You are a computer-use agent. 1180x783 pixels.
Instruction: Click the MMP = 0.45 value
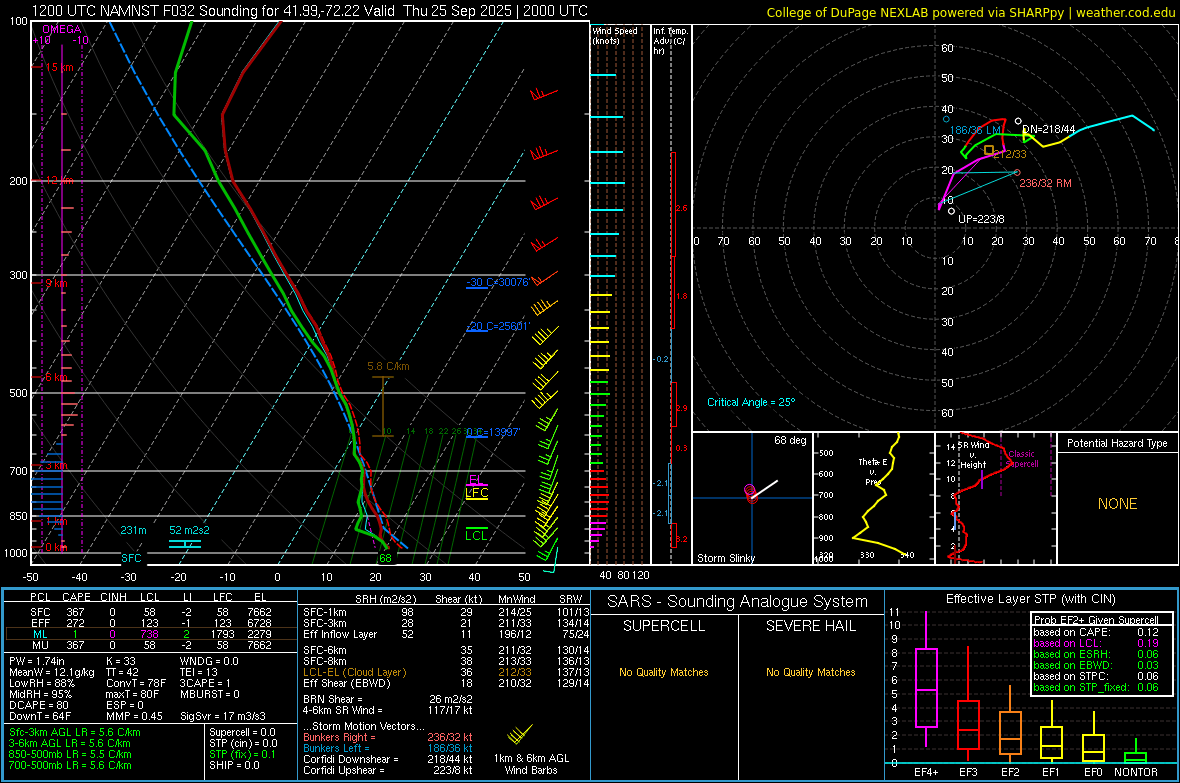tap(135, 716)
